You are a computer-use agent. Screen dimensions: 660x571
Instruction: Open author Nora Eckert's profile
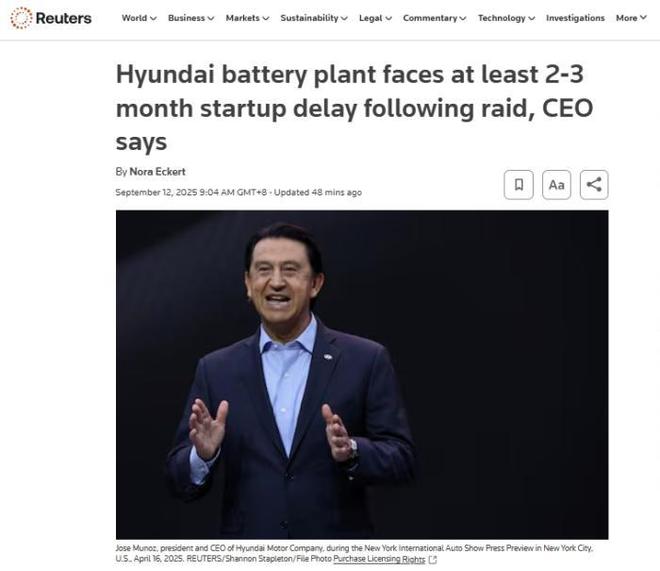[157, 172]
